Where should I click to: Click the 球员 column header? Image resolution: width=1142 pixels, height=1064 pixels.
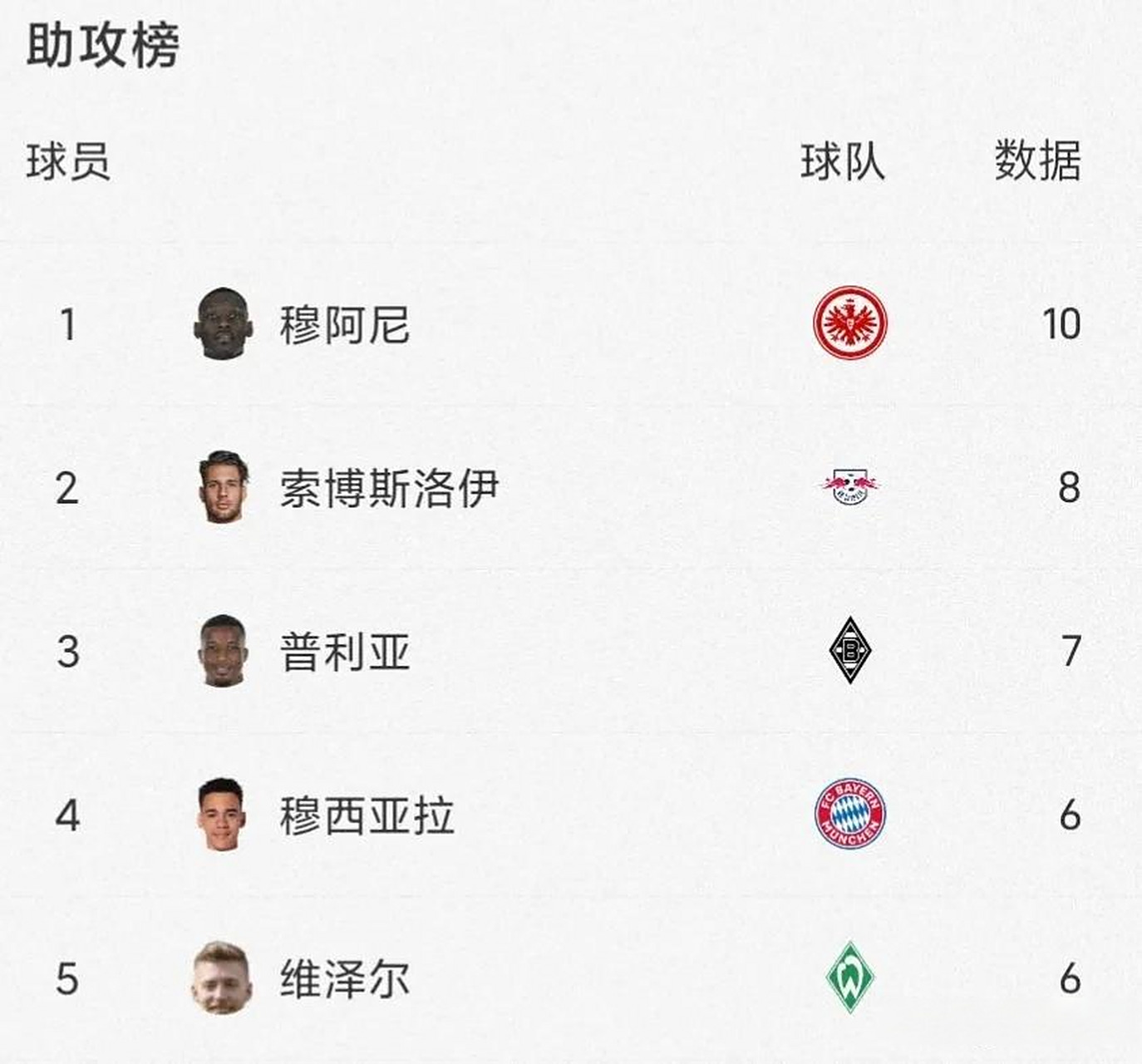(68, 161)
